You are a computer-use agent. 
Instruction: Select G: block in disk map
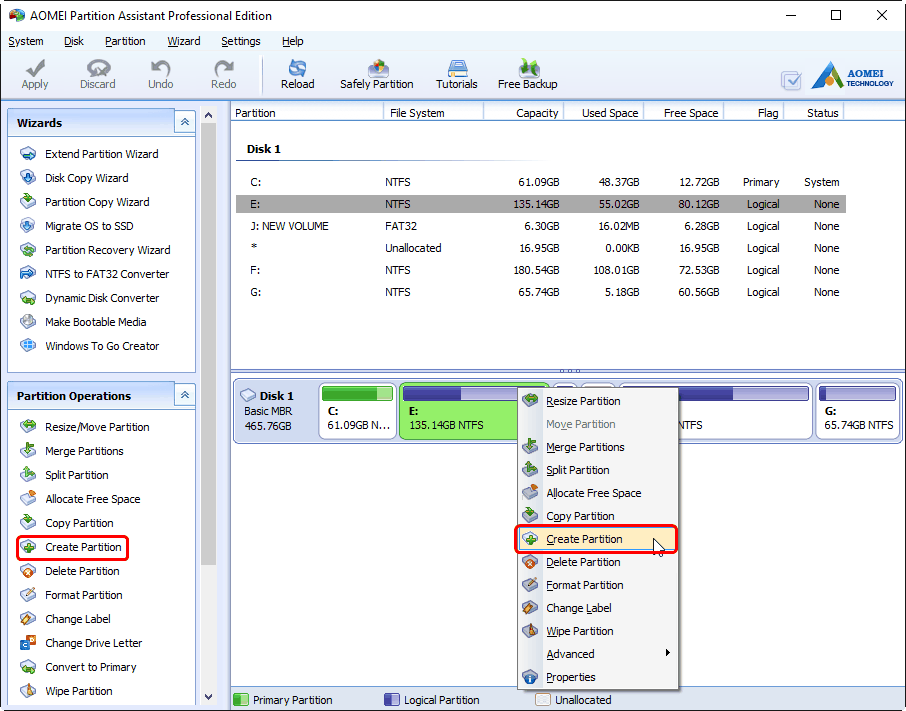(x=857, y=411)
